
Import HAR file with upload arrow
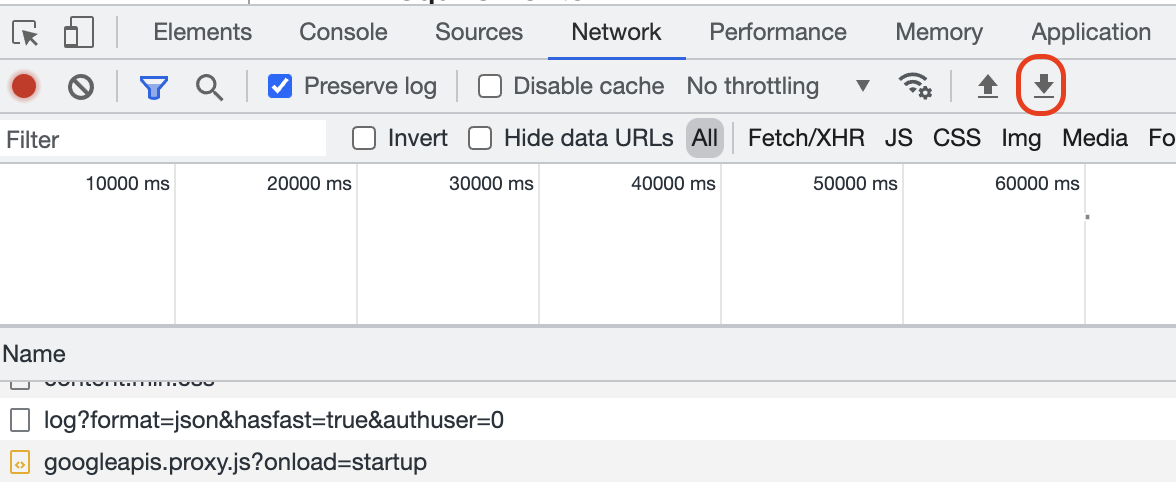[x=988, y=87]
